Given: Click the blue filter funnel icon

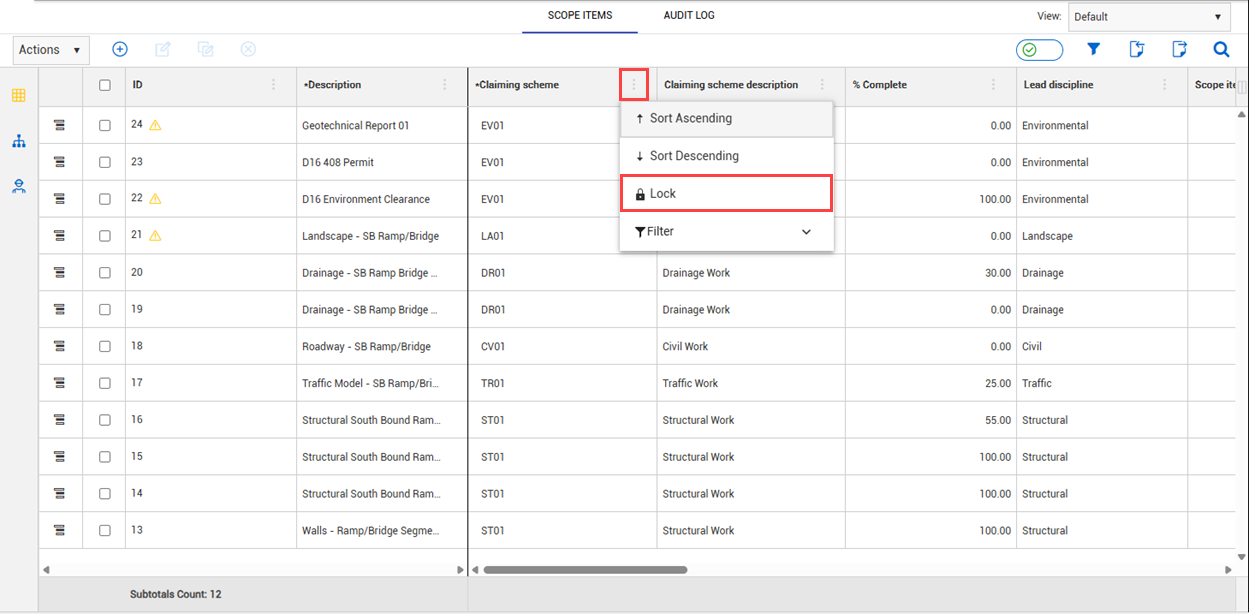Looking at the screenshot, I should [1094, 49].
